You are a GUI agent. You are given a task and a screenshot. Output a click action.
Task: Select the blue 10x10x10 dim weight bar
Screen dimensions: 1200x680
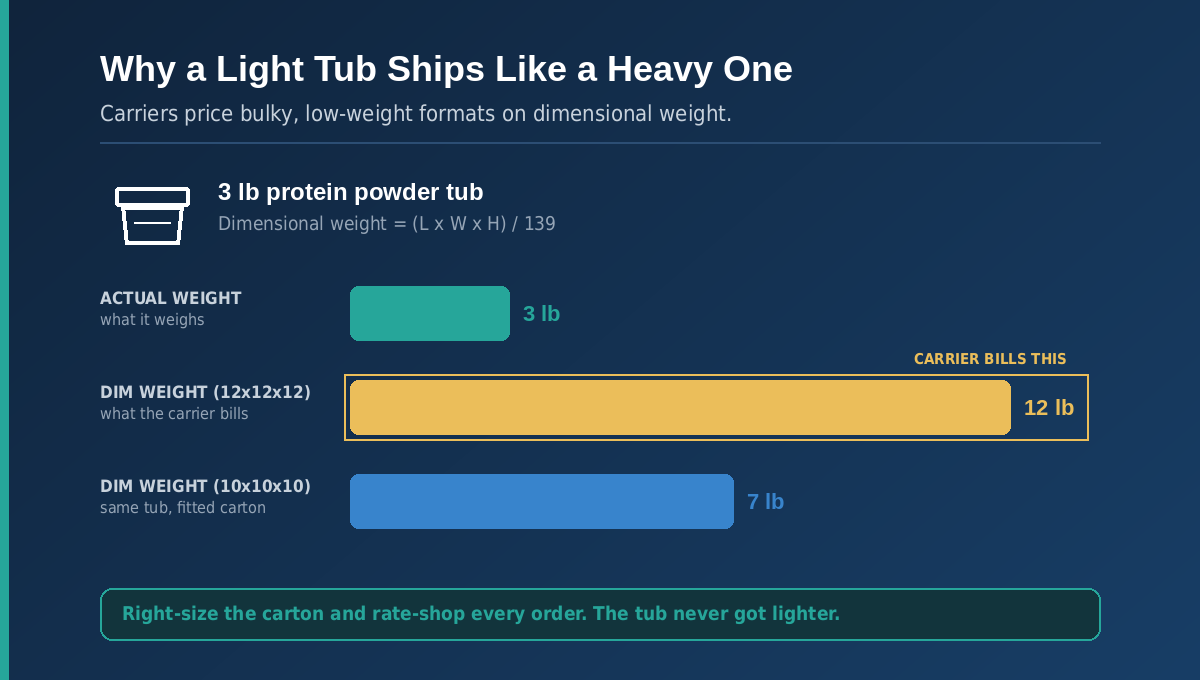pyautogui.click(x=542, y=501)
